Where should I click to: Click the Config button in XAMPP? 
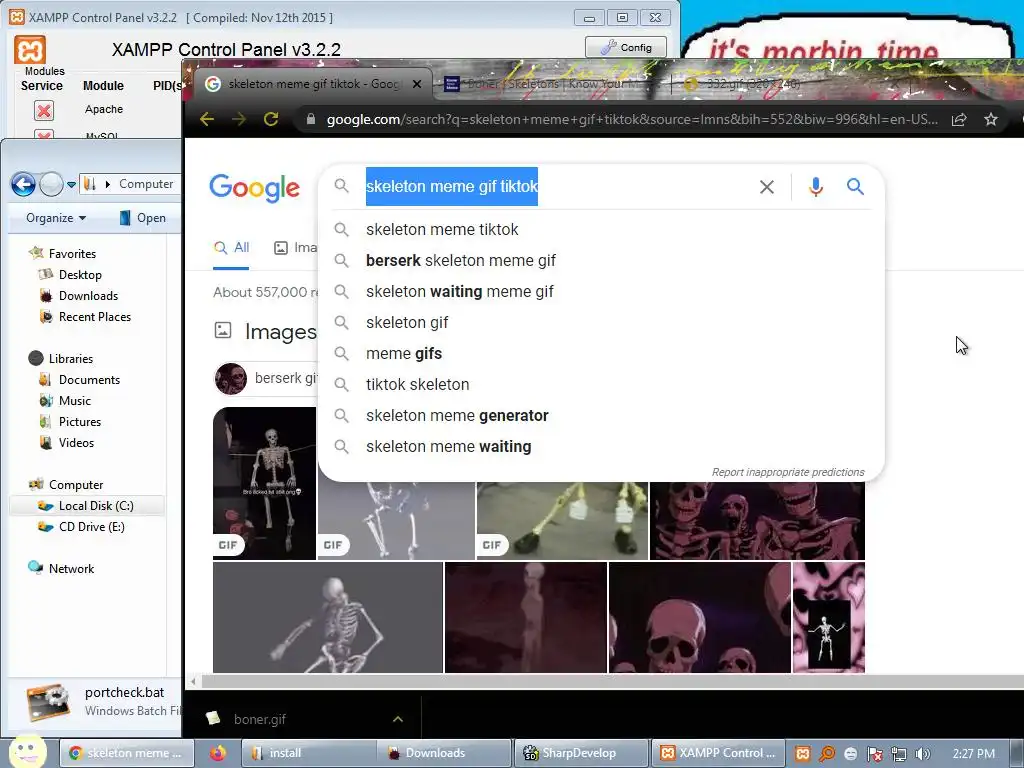tap(626, 47)
